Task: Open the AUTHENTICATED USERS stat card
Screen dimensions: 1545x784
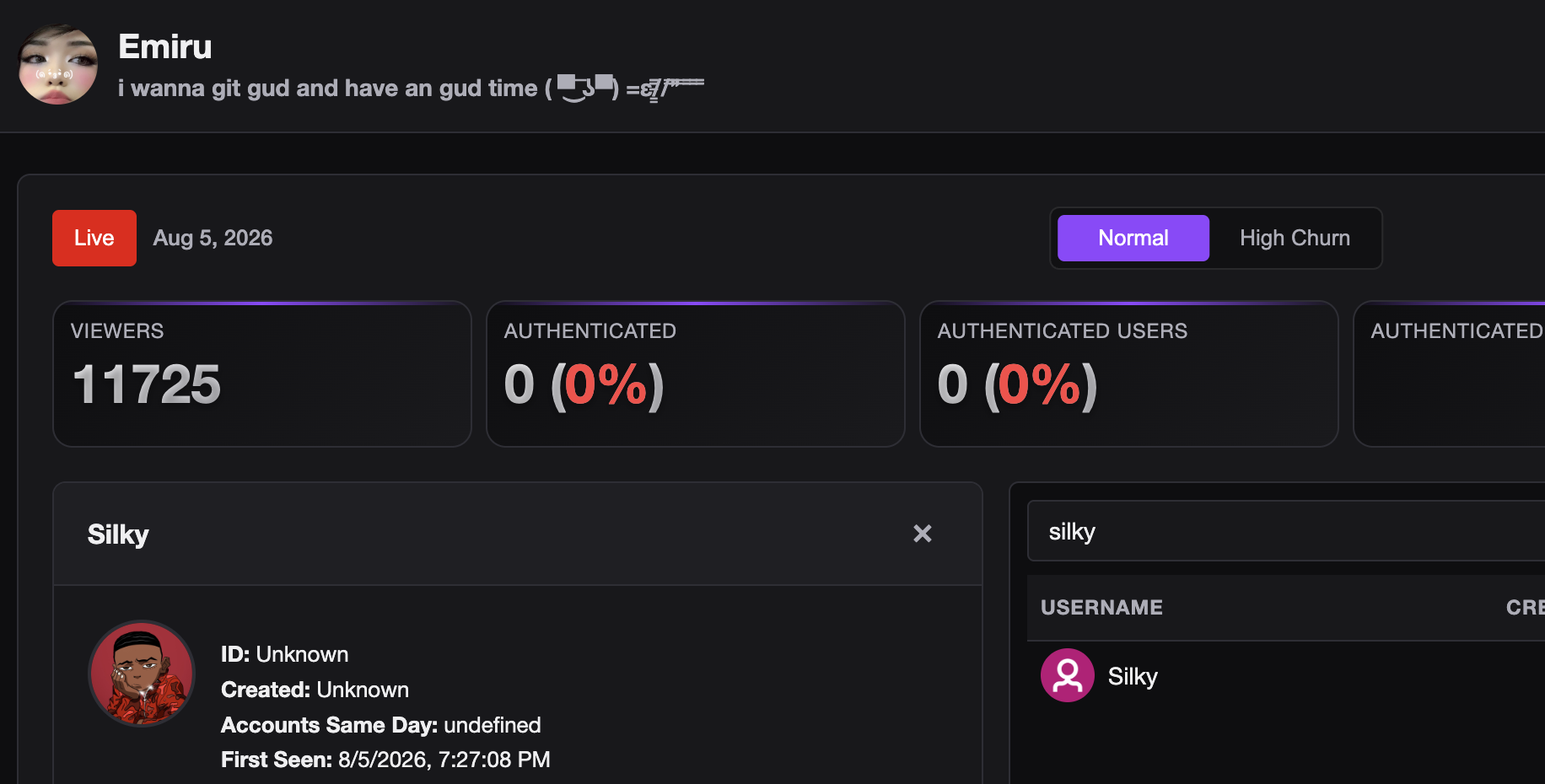Action: [x=1129, y=374]
